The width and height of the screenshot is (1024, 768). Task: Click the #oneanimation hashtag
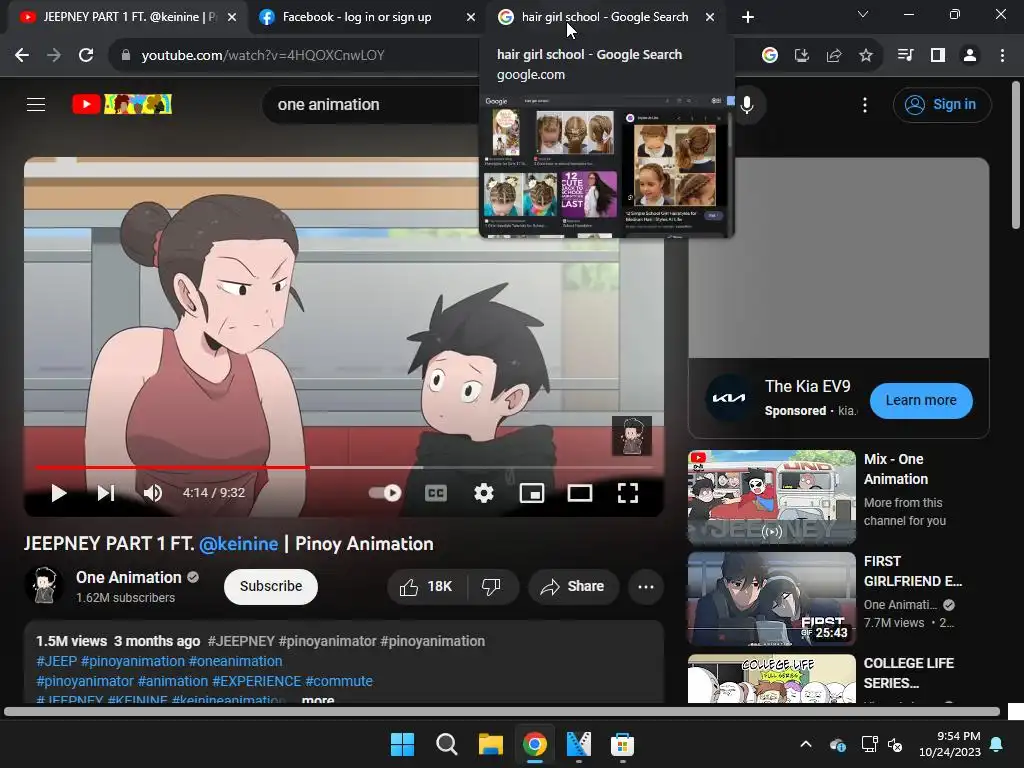(235, 662)
